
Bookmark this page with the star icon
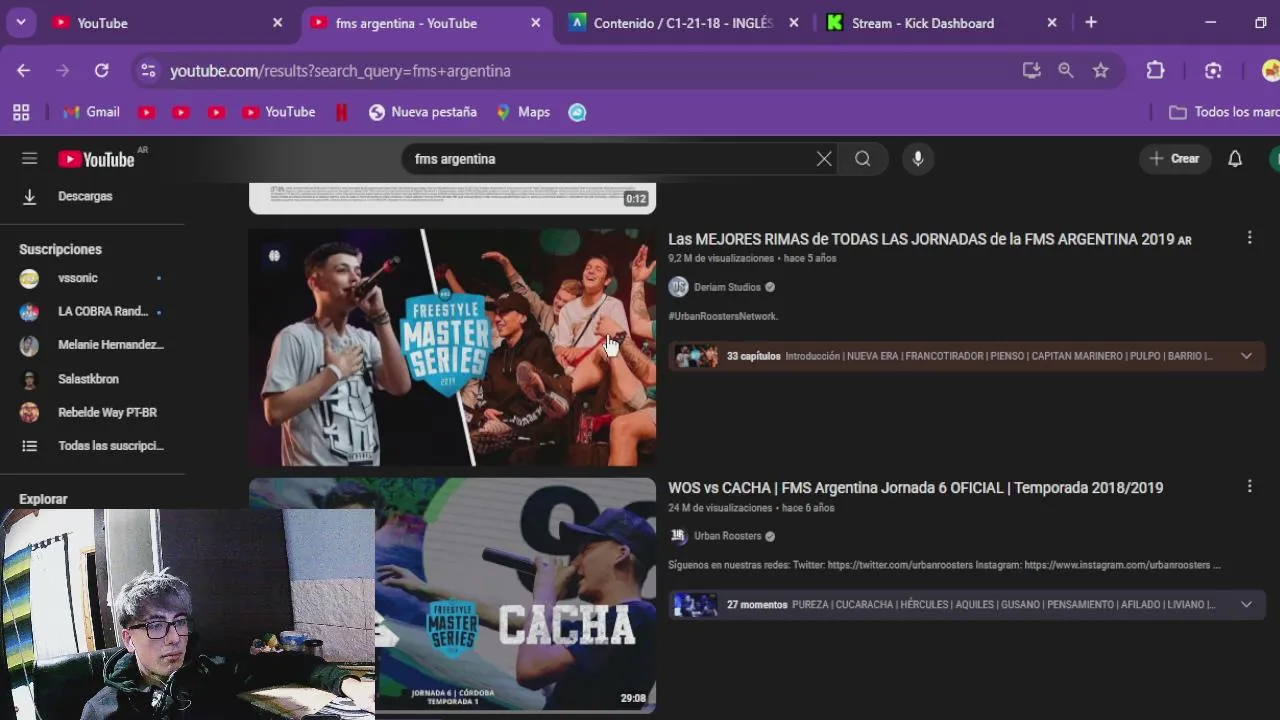point(1101,71)
